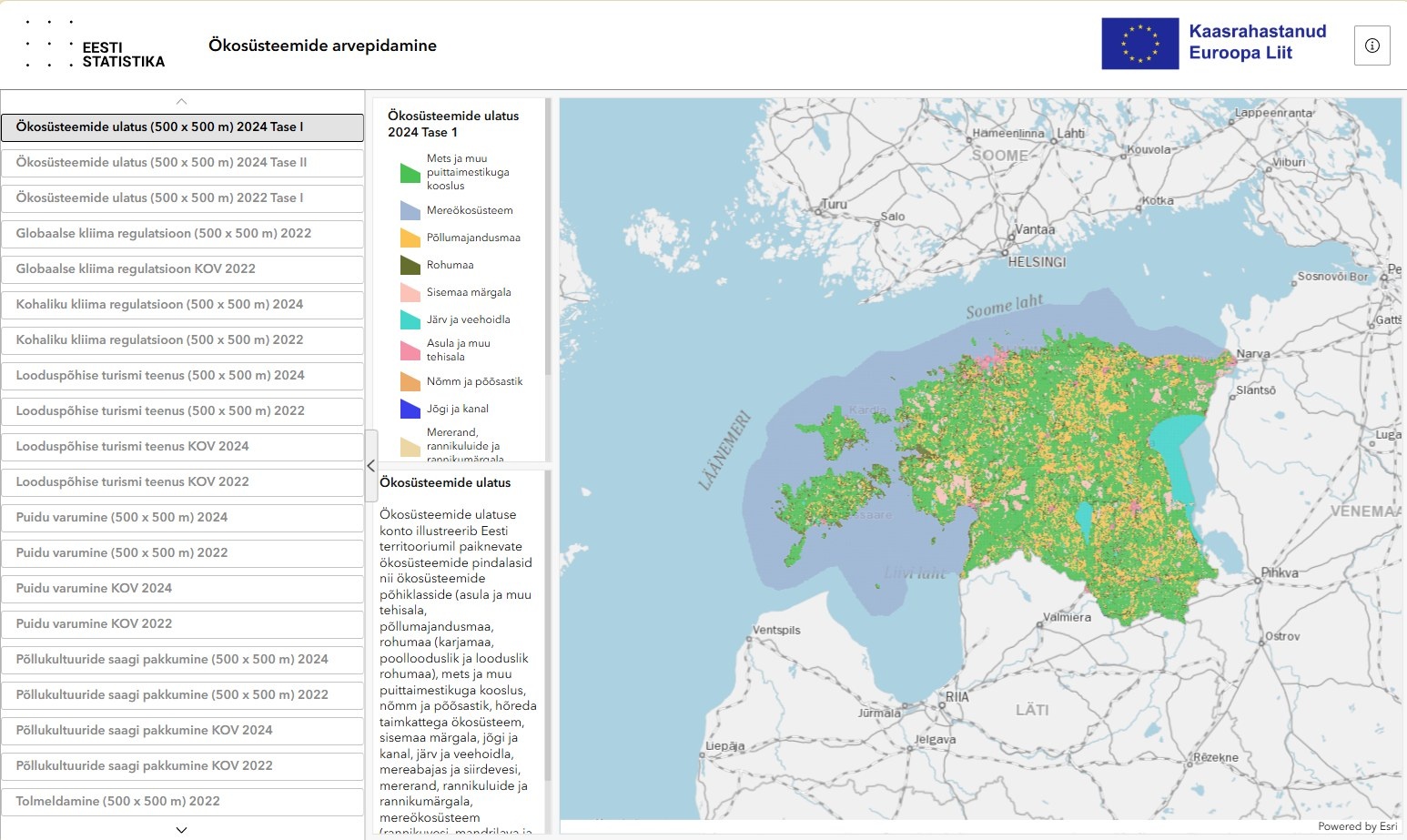Click the Eesti Statistika logo
The width and height of the screenshot is (1407, 840).
tap(96, 46)
